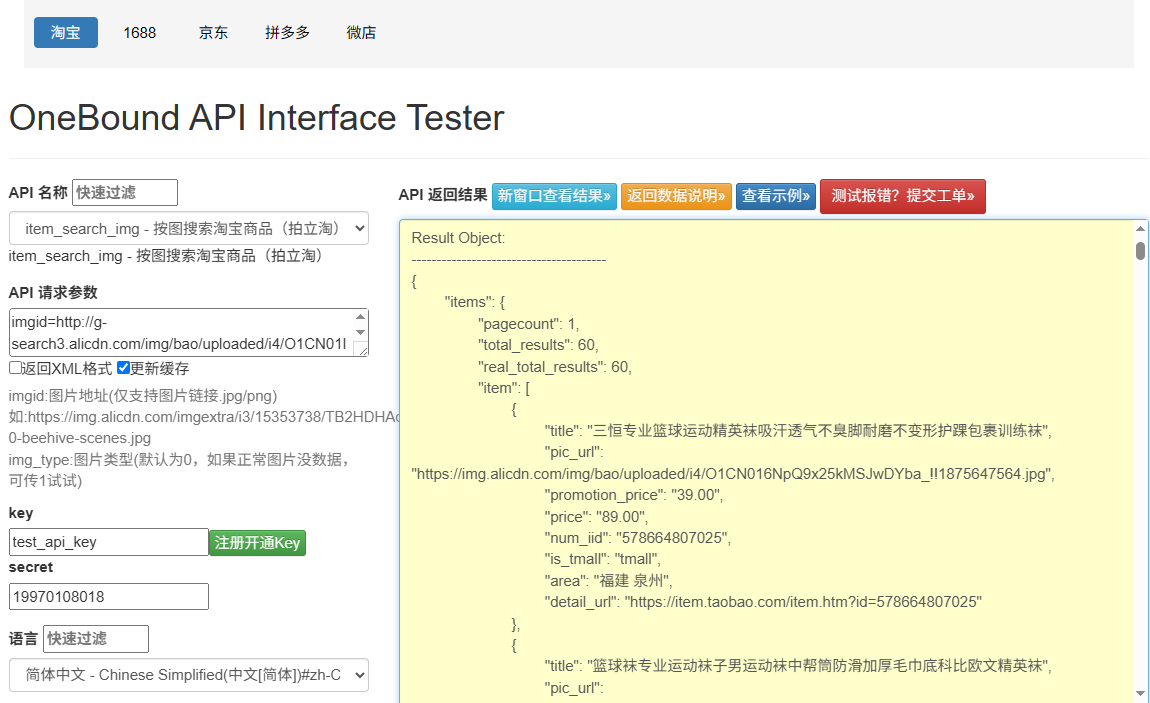Click the imgid request parameters textarea
The width and height of the screenshot is (1150, 703).
point(180,333)
